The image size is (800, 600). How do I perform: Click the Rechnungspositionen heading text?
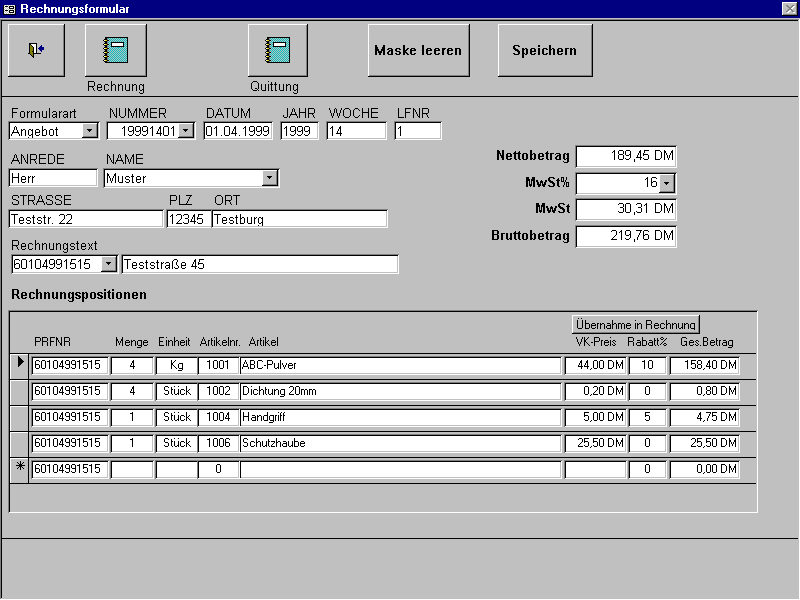pyautogui.click(x=79, y=294)
